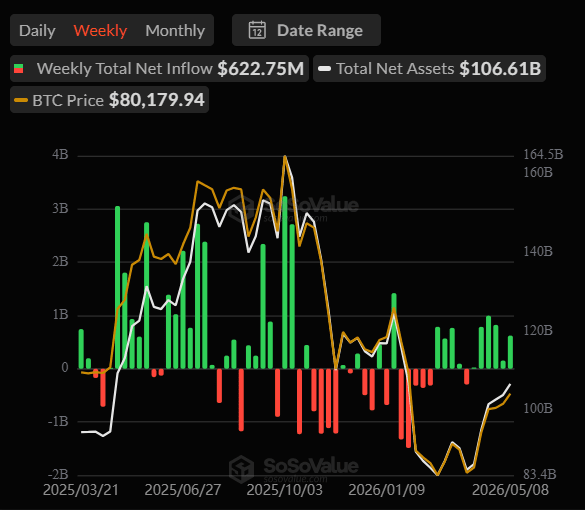Viewport: 585px width, 510px height.
Task: Click the $622.75M inflow value
Action: [261, 69]
